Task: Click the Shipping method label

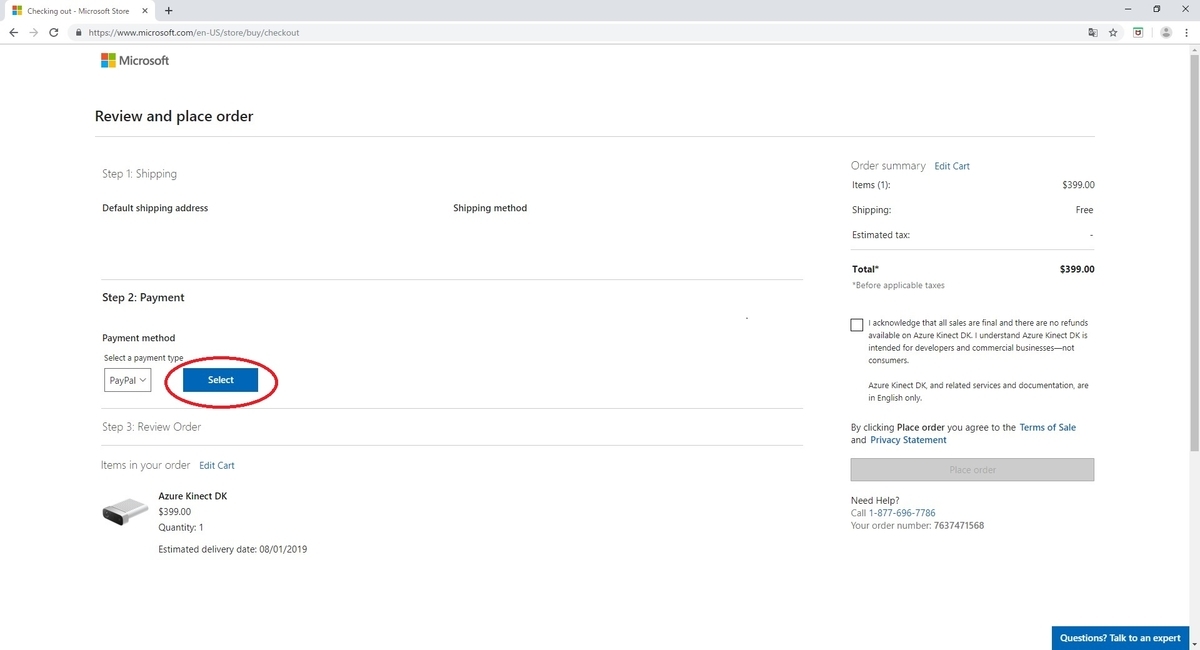Action: (490, 208)
